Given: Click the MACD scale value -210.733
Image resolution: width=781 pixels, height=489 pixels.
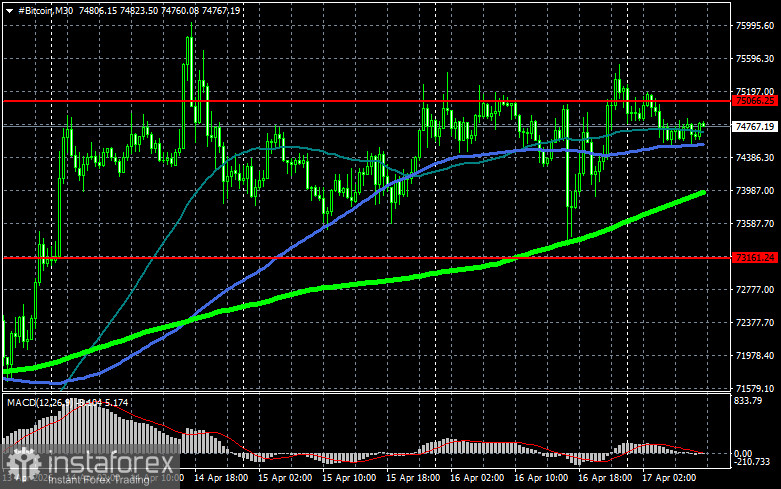Looking at the screenshot, I should pos(752,462).
